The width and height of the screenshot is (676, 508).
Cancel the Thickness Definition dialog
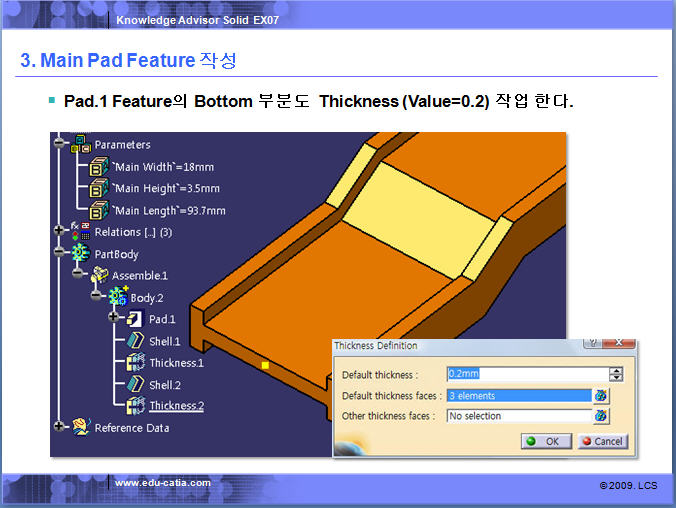click(x=603, y=441)
